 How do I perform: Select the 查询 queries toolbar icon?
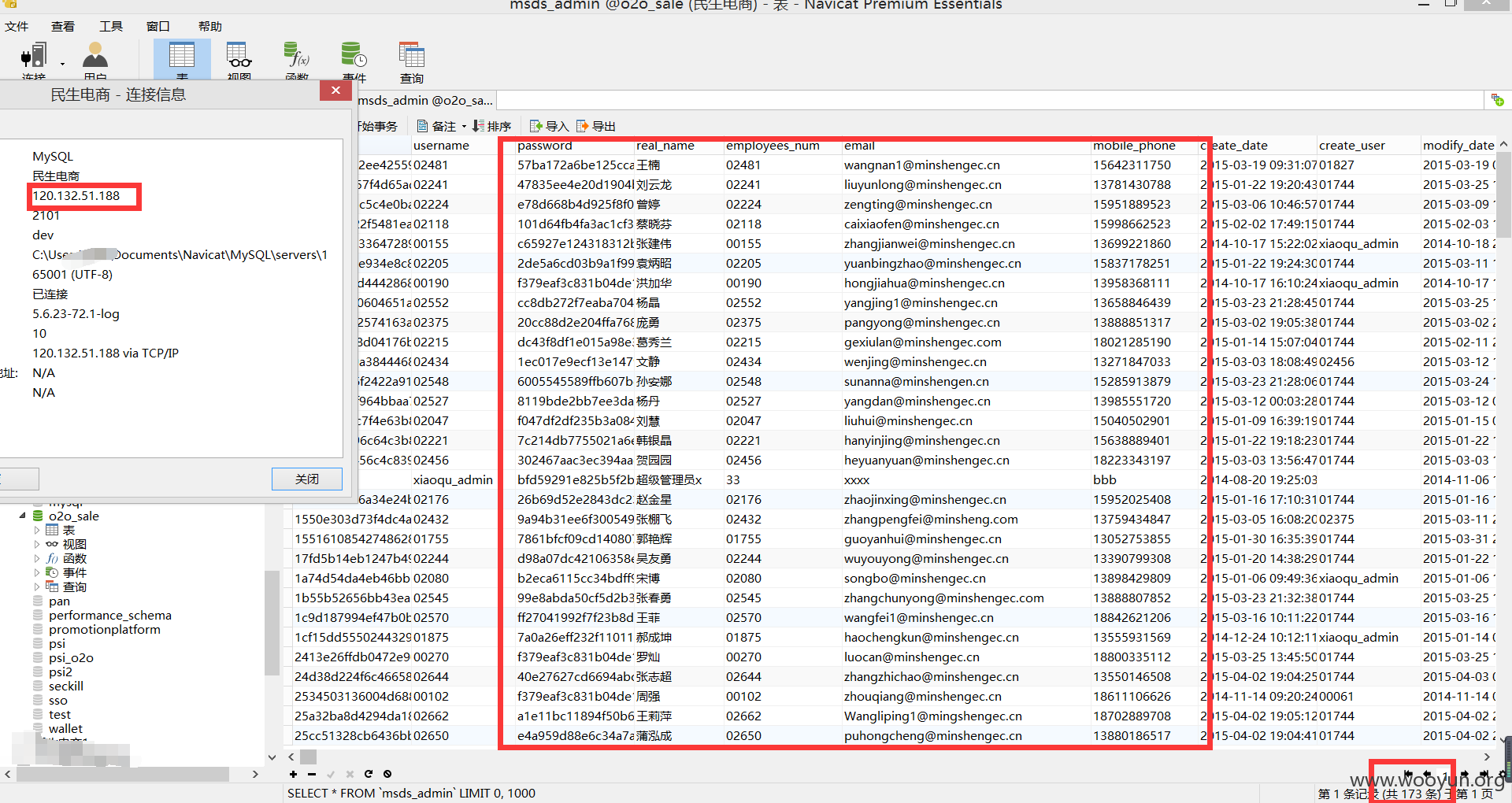tap(412, 61)
